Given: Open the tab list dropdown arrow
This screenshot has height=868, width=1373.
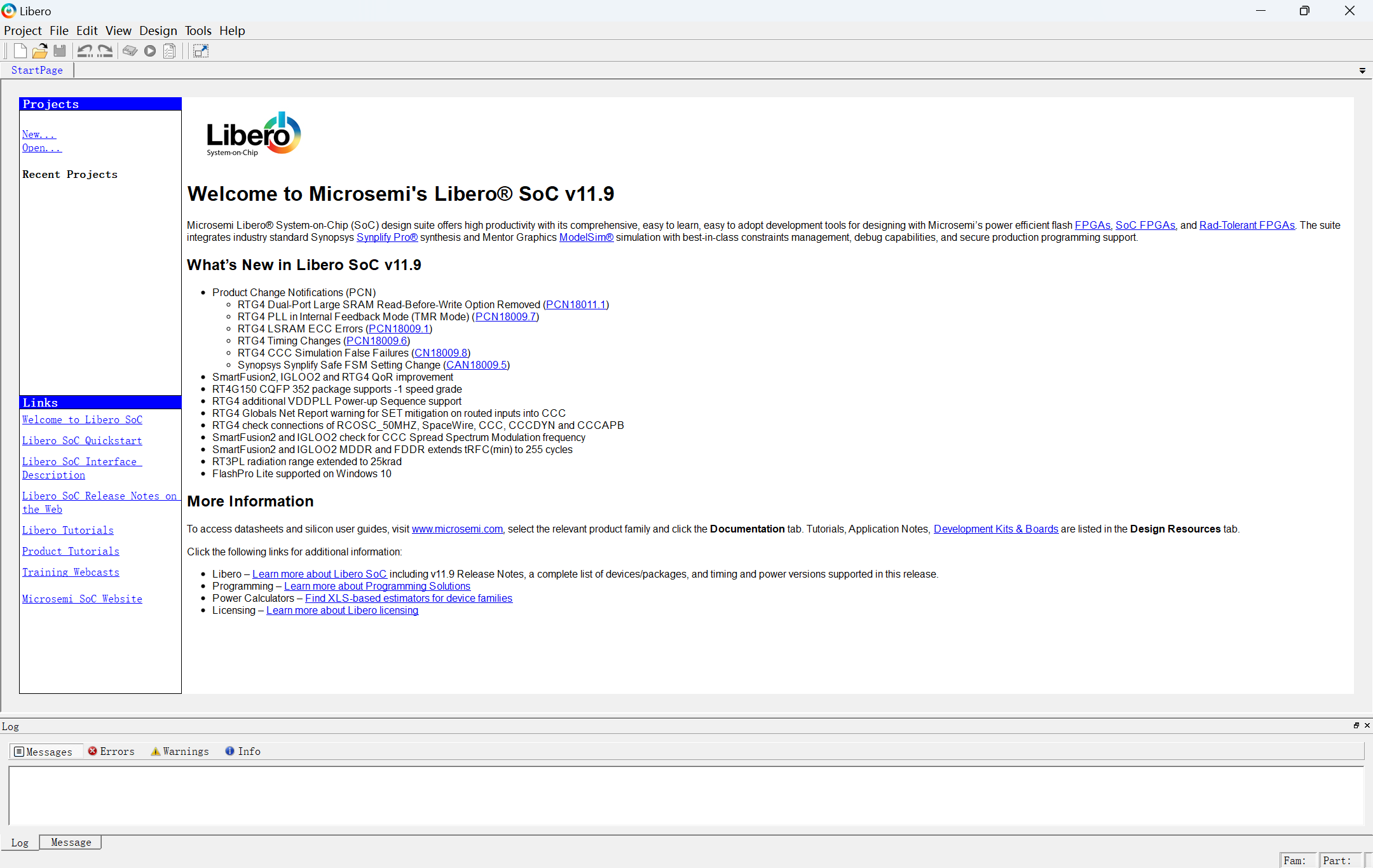Looking at the screenshot, I should coord(1362,71).
